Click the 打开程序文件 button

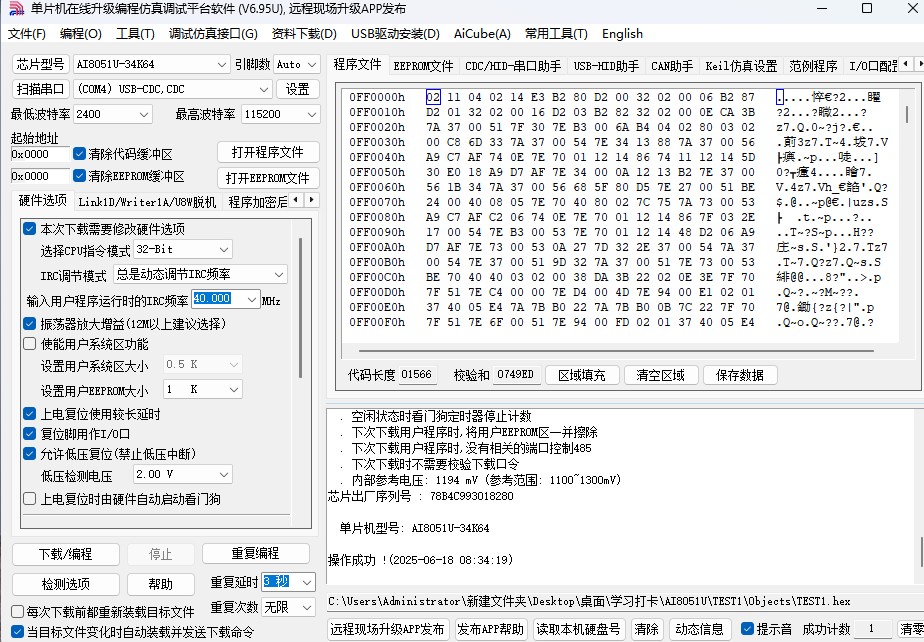[x=268, y=152]
